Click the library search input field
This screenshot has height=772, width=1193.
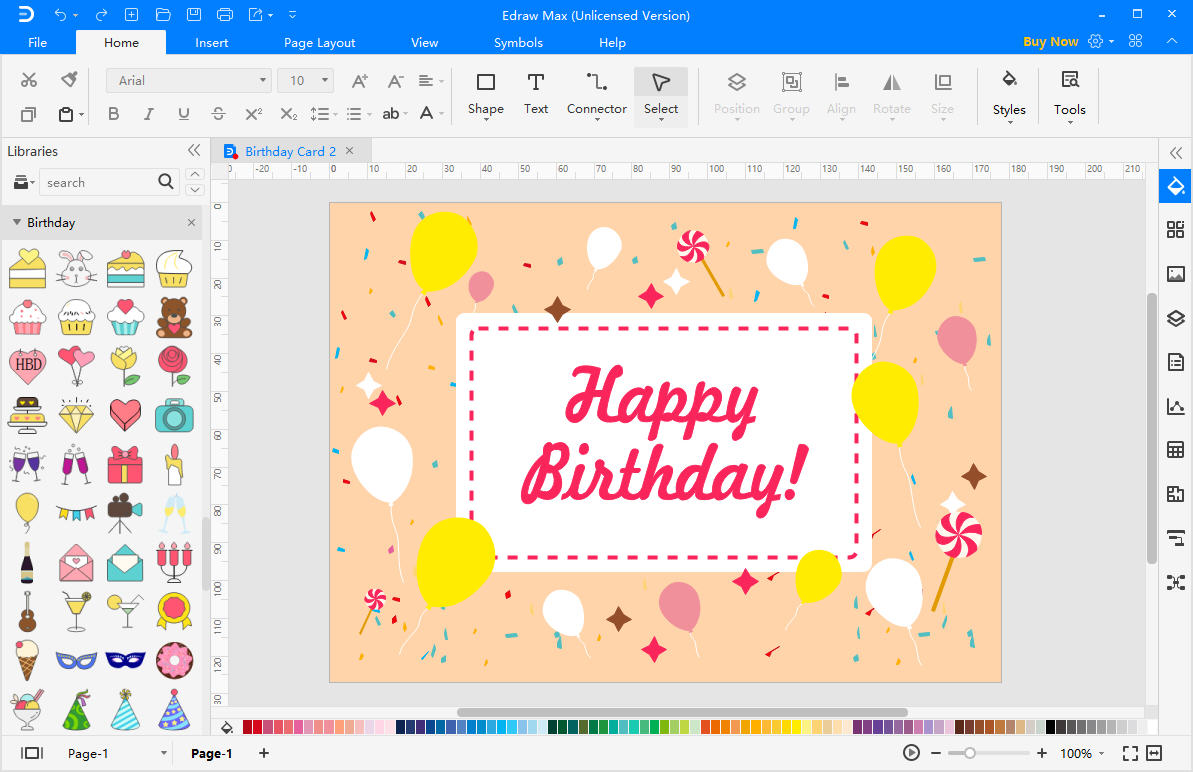point(98,183)
